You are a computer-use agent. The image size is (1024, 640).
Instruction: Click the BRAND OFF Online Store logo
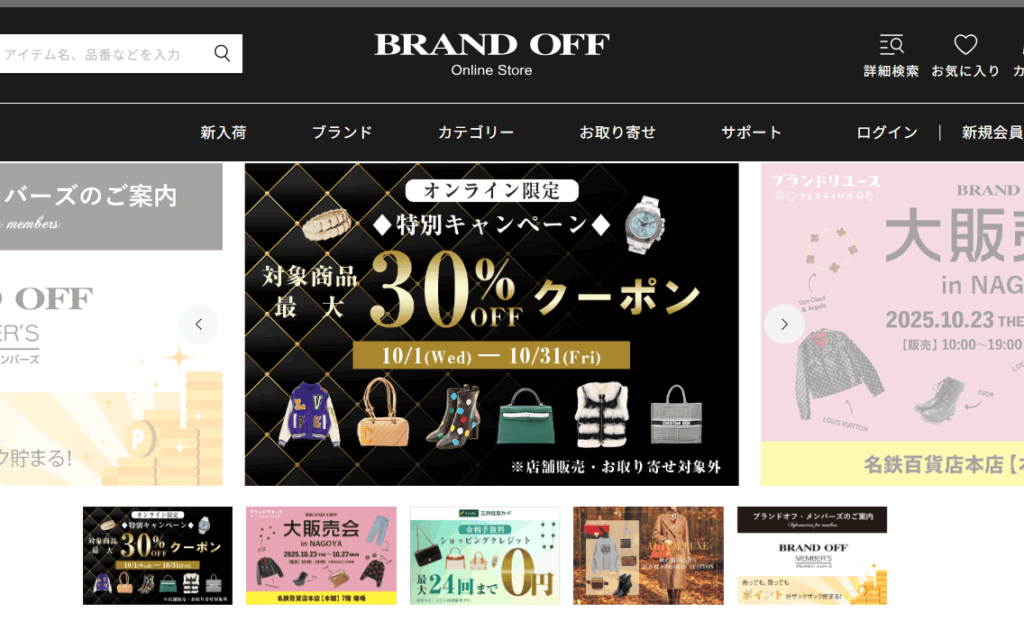(492, 55)
